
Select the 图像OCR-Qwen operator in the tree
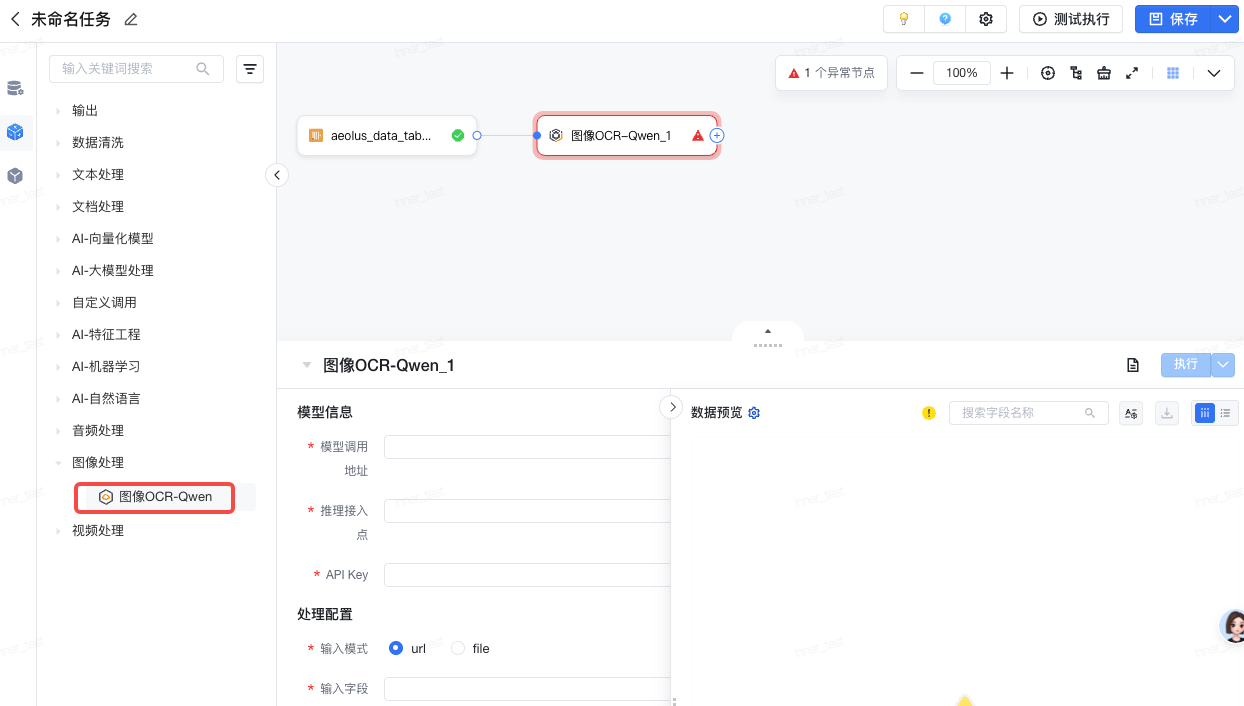pyautogui.click(x=155, y=497)
